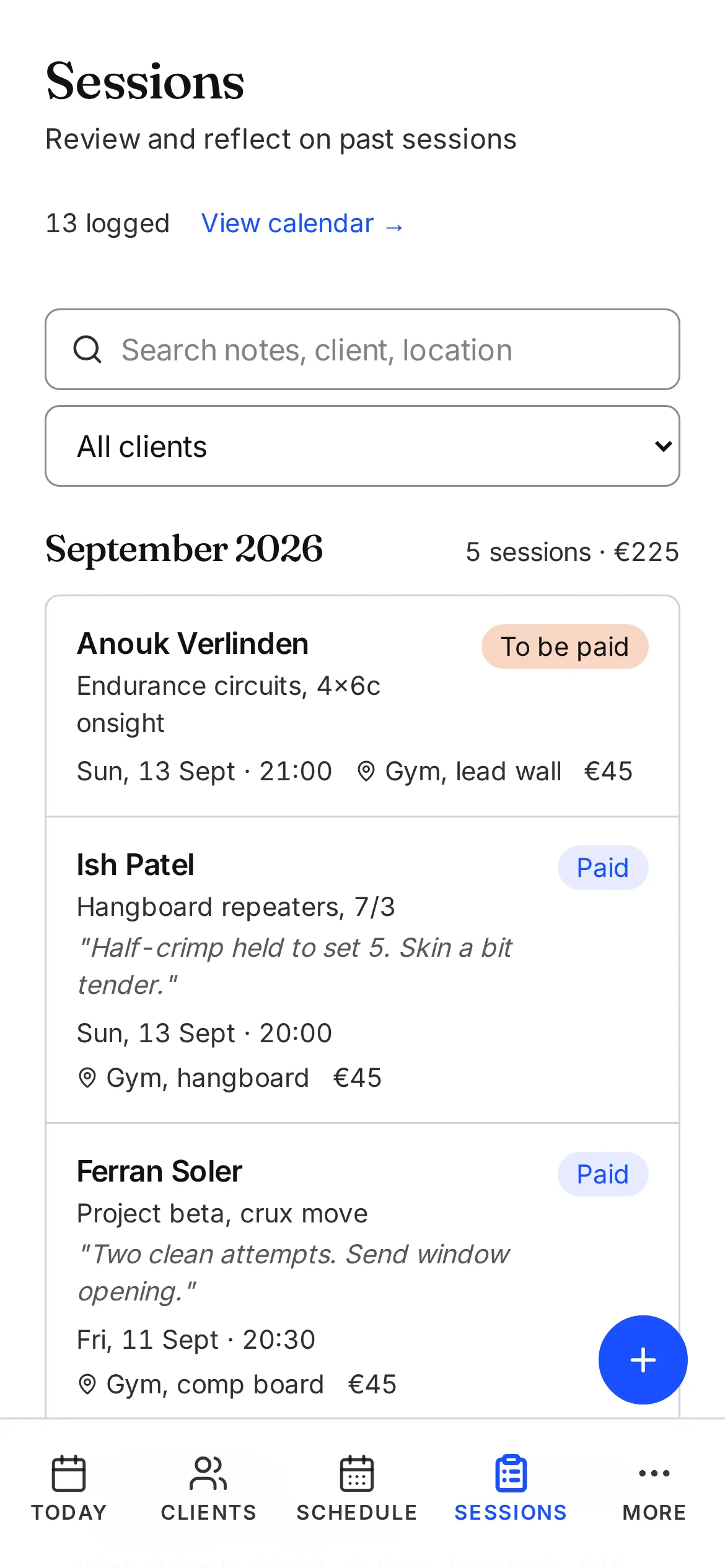
Task: Focus the Search notes, client, location field
Action: click(362, 349)
